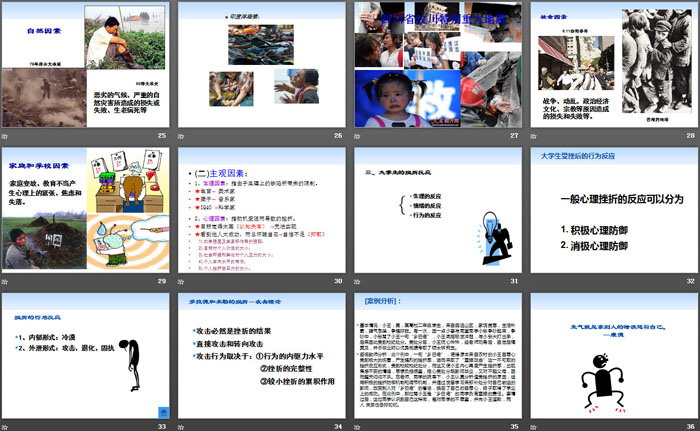Image resolution: width=700 pixels, height=431 pixels.
Task: Click the animation star icon under slide 33
Action: click(5, 427)
